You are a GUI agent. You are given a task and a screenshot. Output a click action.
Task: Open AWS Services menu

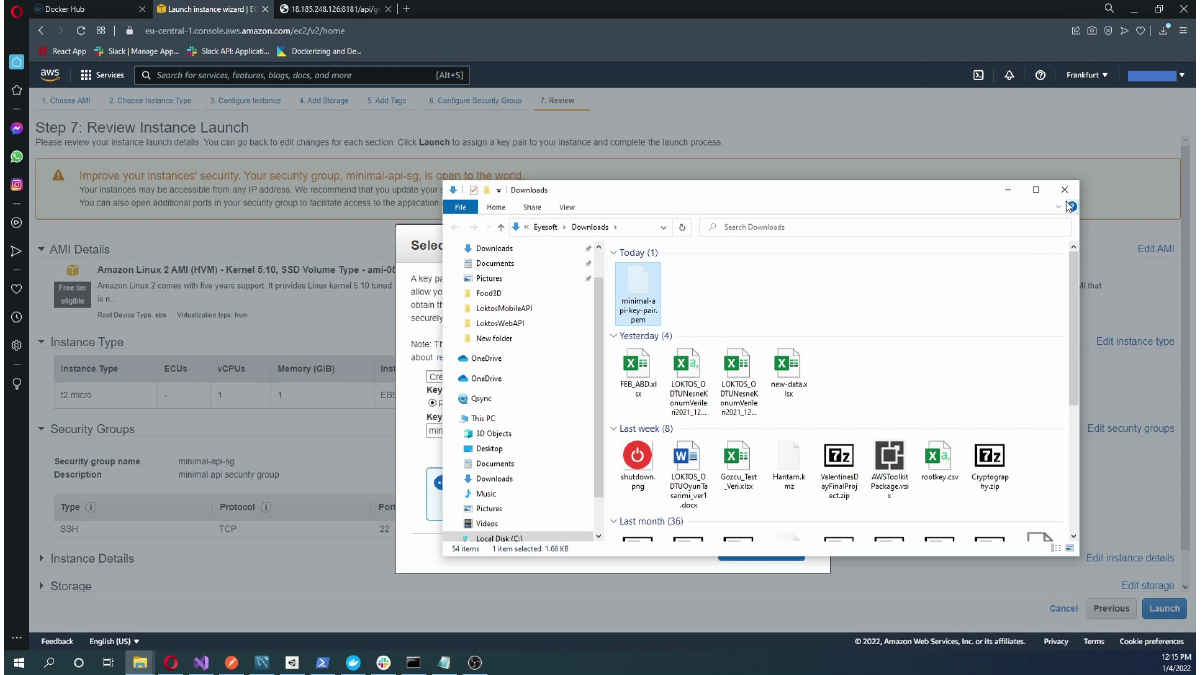[x=102, y=75]
